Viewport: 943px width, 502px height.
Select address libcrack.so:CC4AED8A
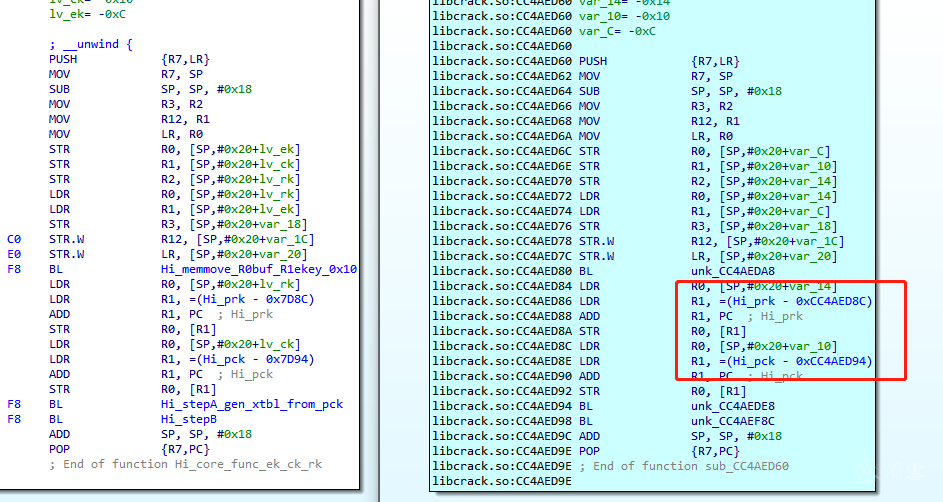click(502, 331)
